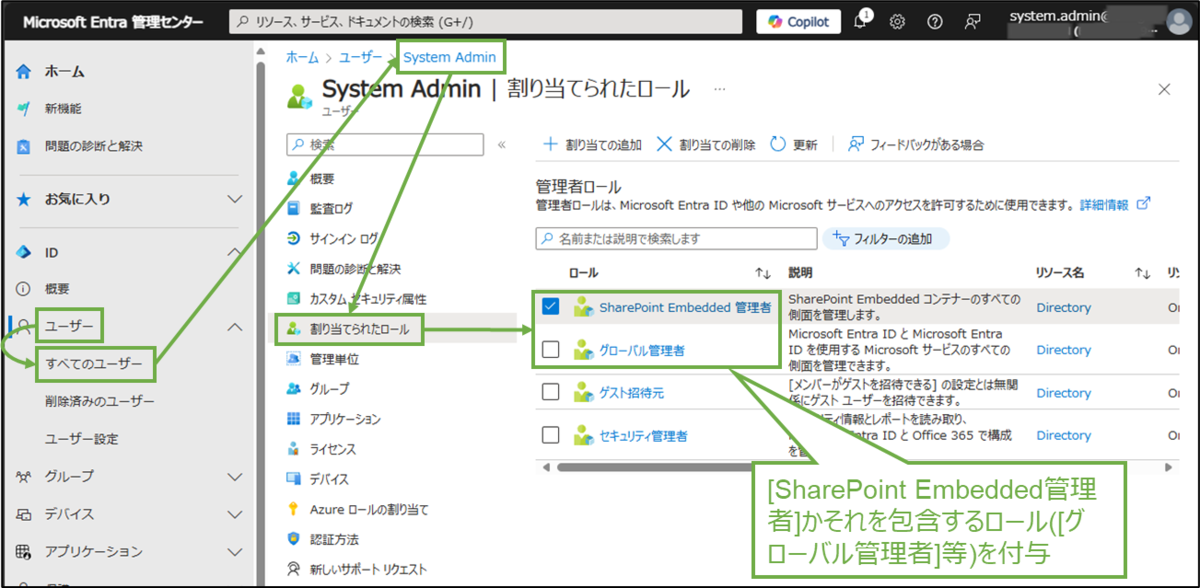1200x588 pixels.
Task: Click 割り当ての追加 toolbar button
Action: [x=592, y=145]
